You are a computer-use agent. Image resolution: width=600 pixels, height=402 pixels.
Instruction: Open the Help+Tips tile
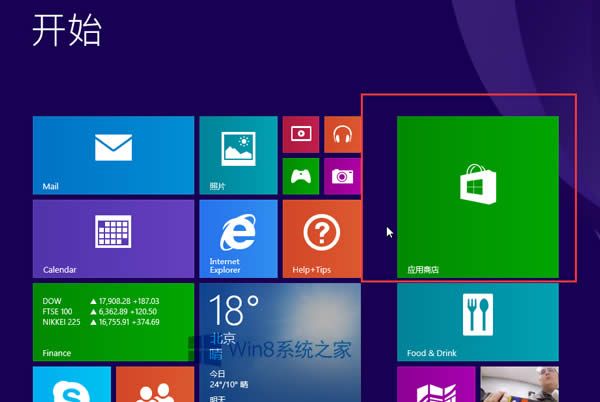[321, 239]
